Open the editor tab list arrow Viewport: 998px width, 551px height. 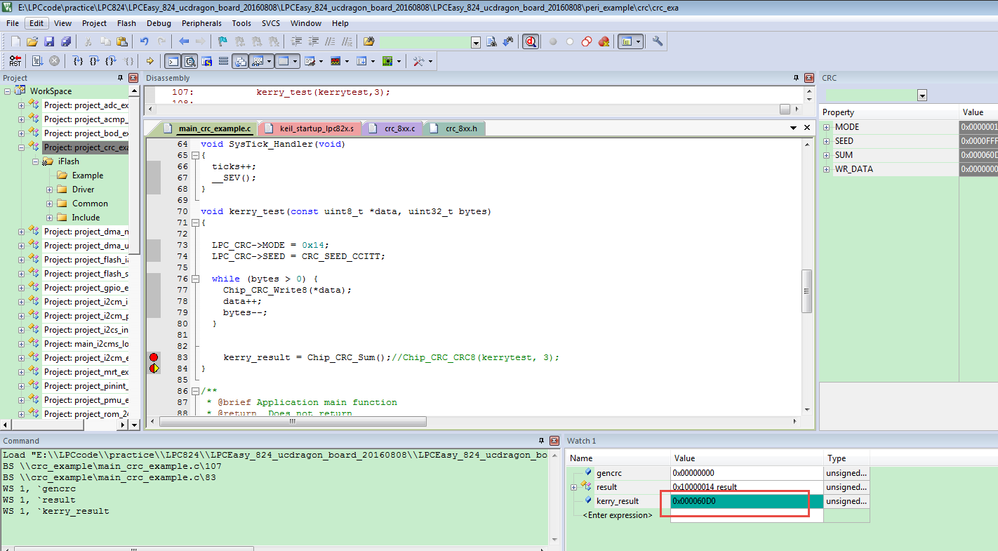click(x=793, y=128)
